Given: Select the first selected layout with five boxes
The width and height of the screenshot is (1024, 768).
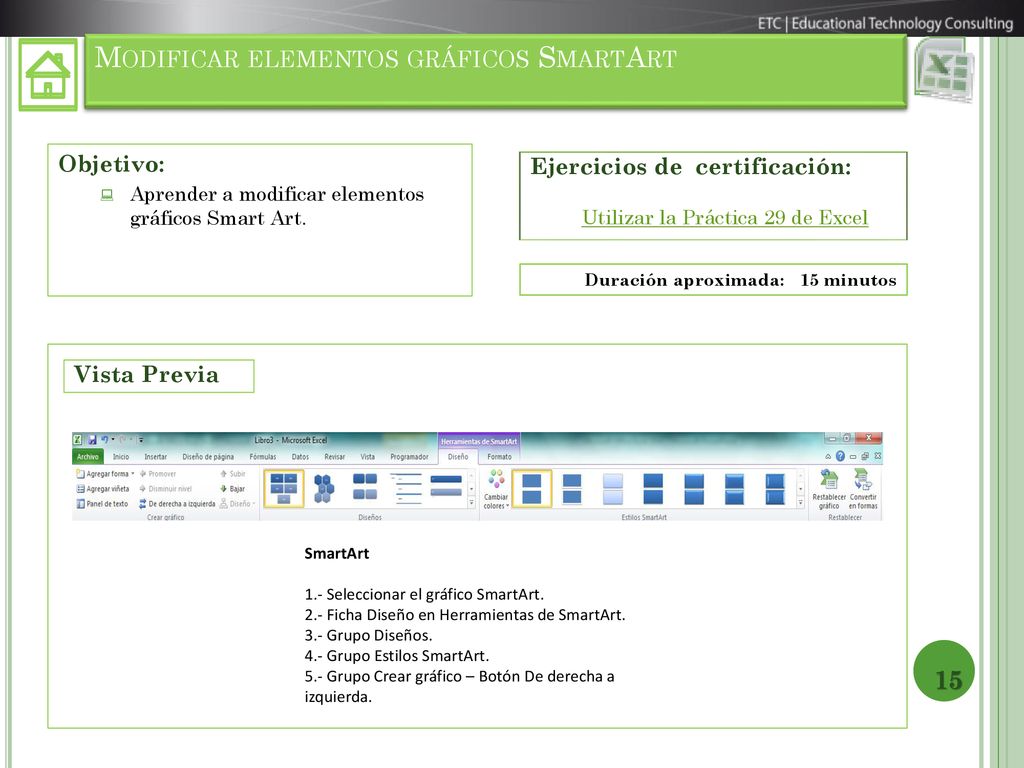Looking at the screenshot, I should [x=284, y=489].
